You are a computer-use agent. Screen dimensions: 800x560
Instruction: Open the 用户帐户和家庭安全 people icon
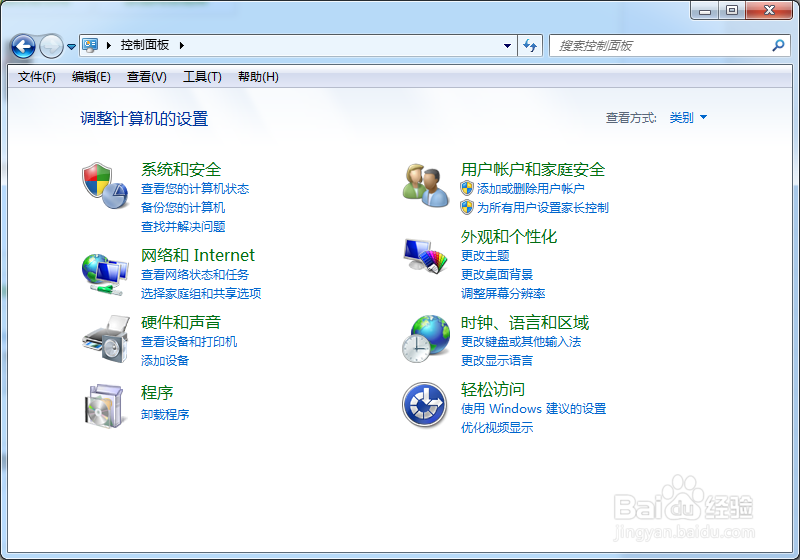426,186
